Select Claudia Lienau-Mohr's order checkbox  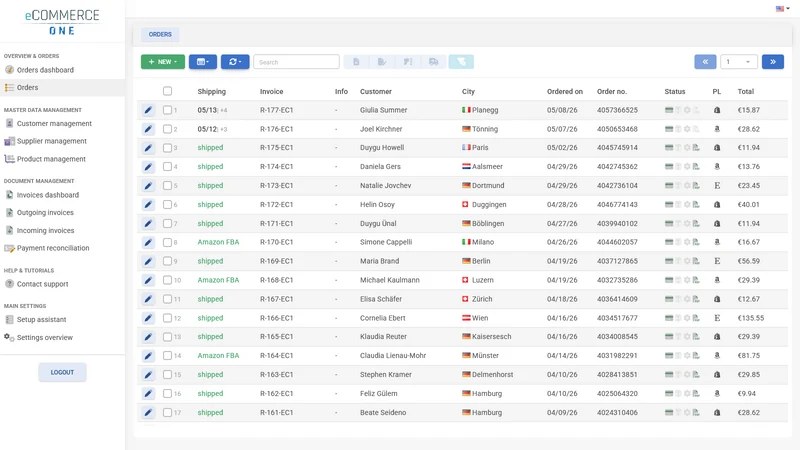pyautogui.click(x=167, y=356)
